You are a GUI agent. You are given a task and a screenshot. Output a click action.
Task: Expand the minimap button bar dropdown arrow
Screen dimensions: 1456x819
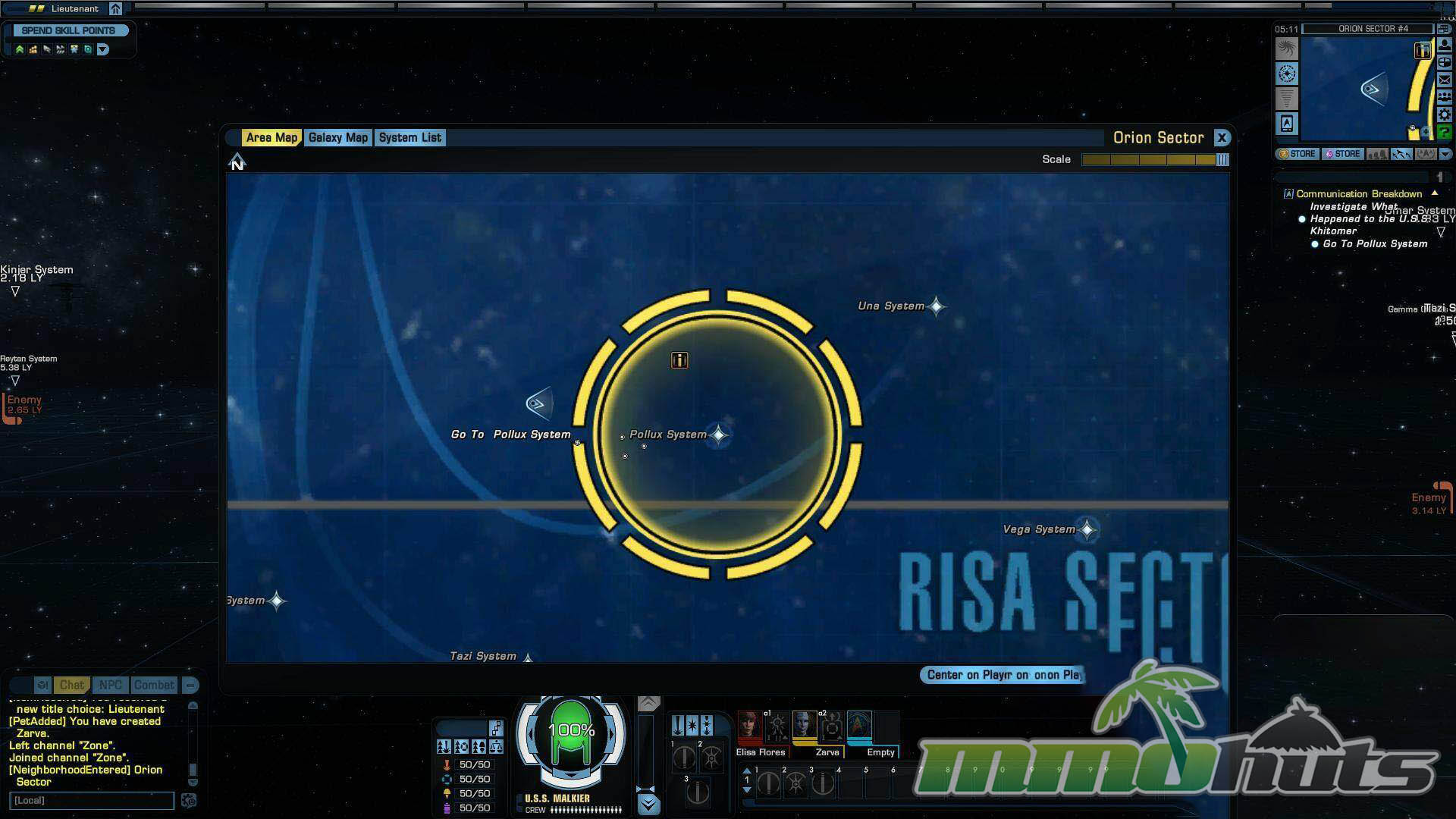coord(1445,154)
